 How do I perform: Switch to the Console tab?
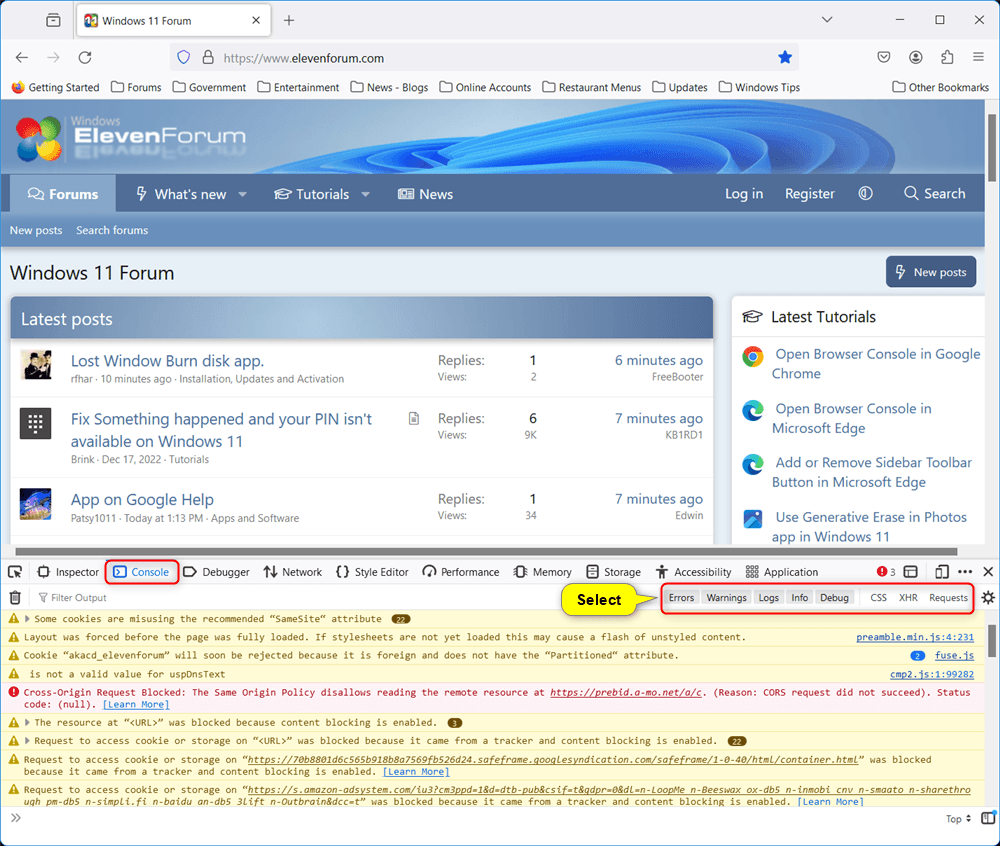(142, 572)
